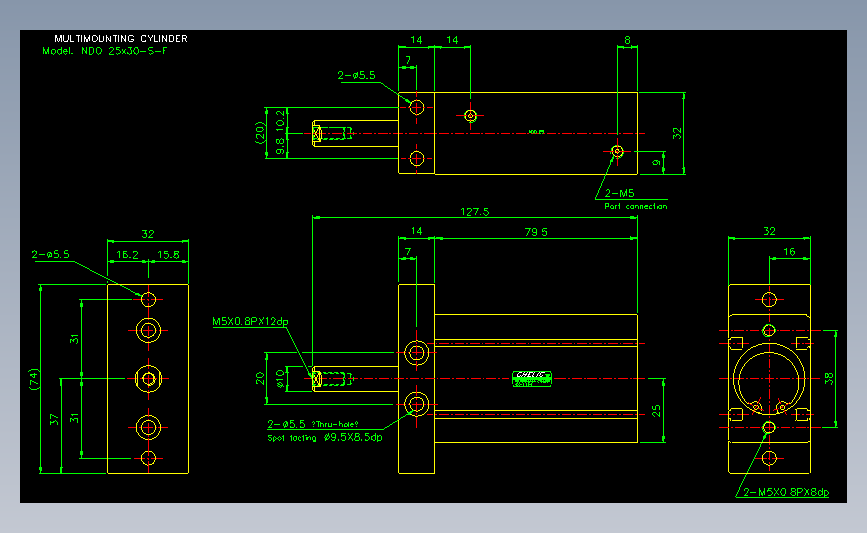The height and width of the screenshot is (533, 867).
Task: Select the (20) reference dimension
Action: click(x=260, y=133)
